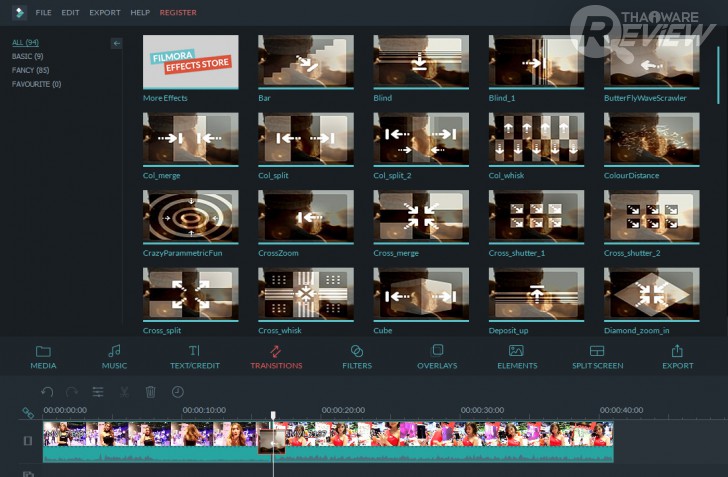Select the CrossZoom transition
Viewport: 728px width, 477px height.
306,217
